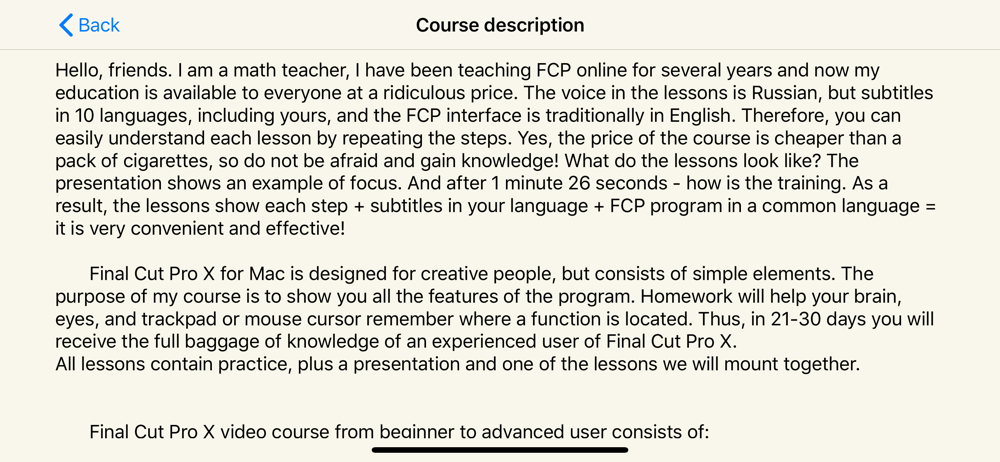Tap the 'it is very convenient and effective!' line

[200, 228]
